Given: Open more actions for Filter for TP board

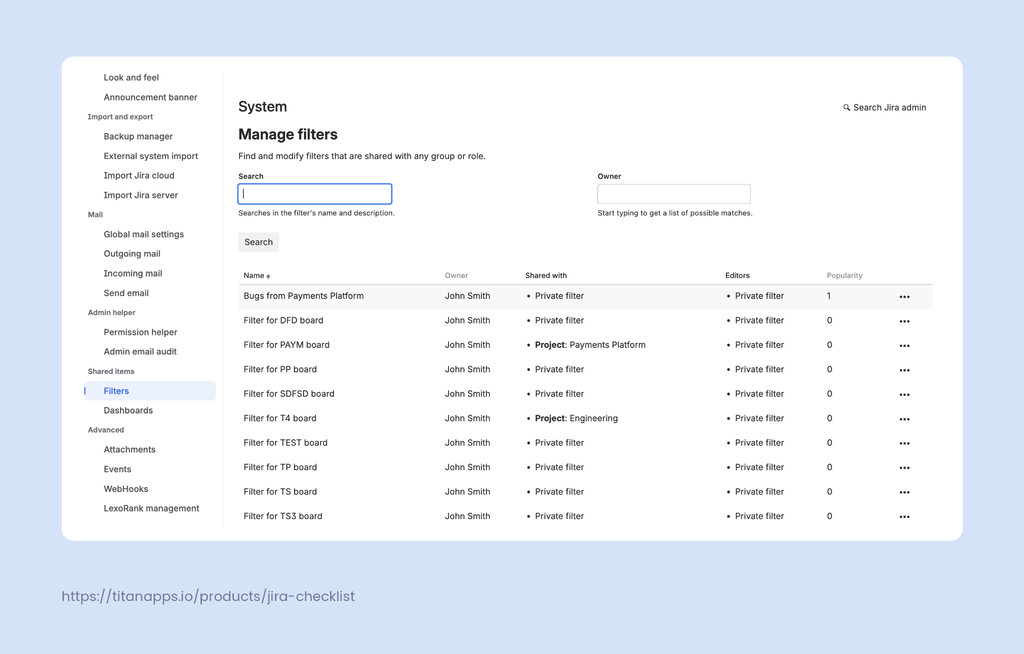Looking at the screenshot, I should click(904, 468).
